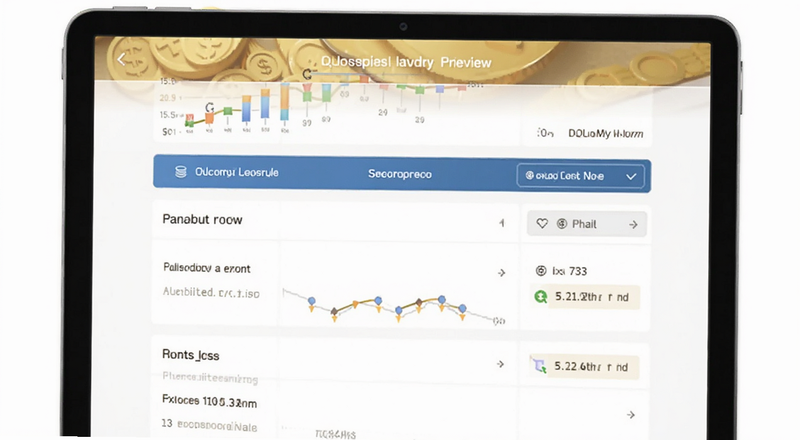Click the coin stack icon in blue bar

click(181, 172)
